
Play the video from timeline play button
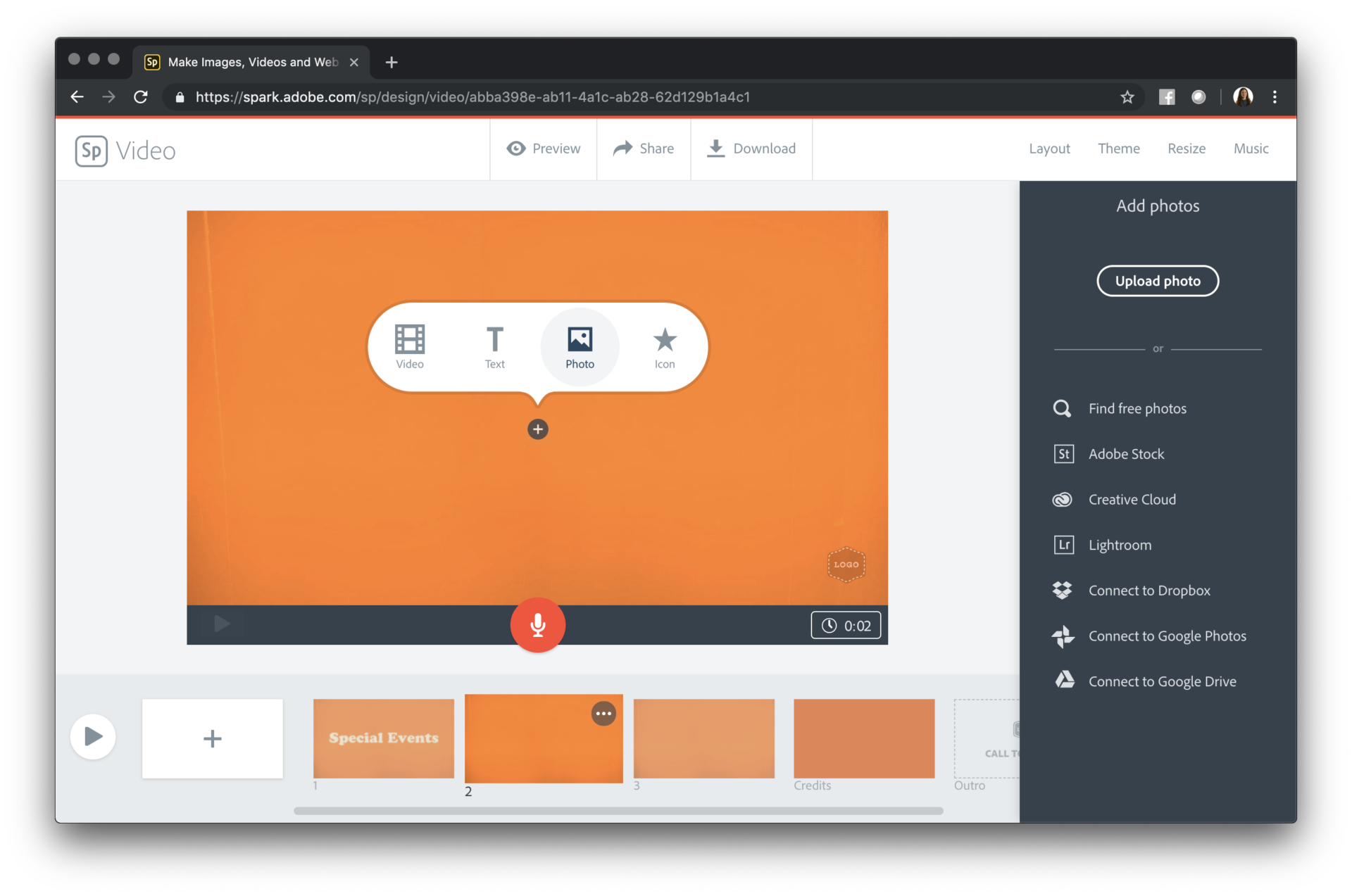point(93,737)
